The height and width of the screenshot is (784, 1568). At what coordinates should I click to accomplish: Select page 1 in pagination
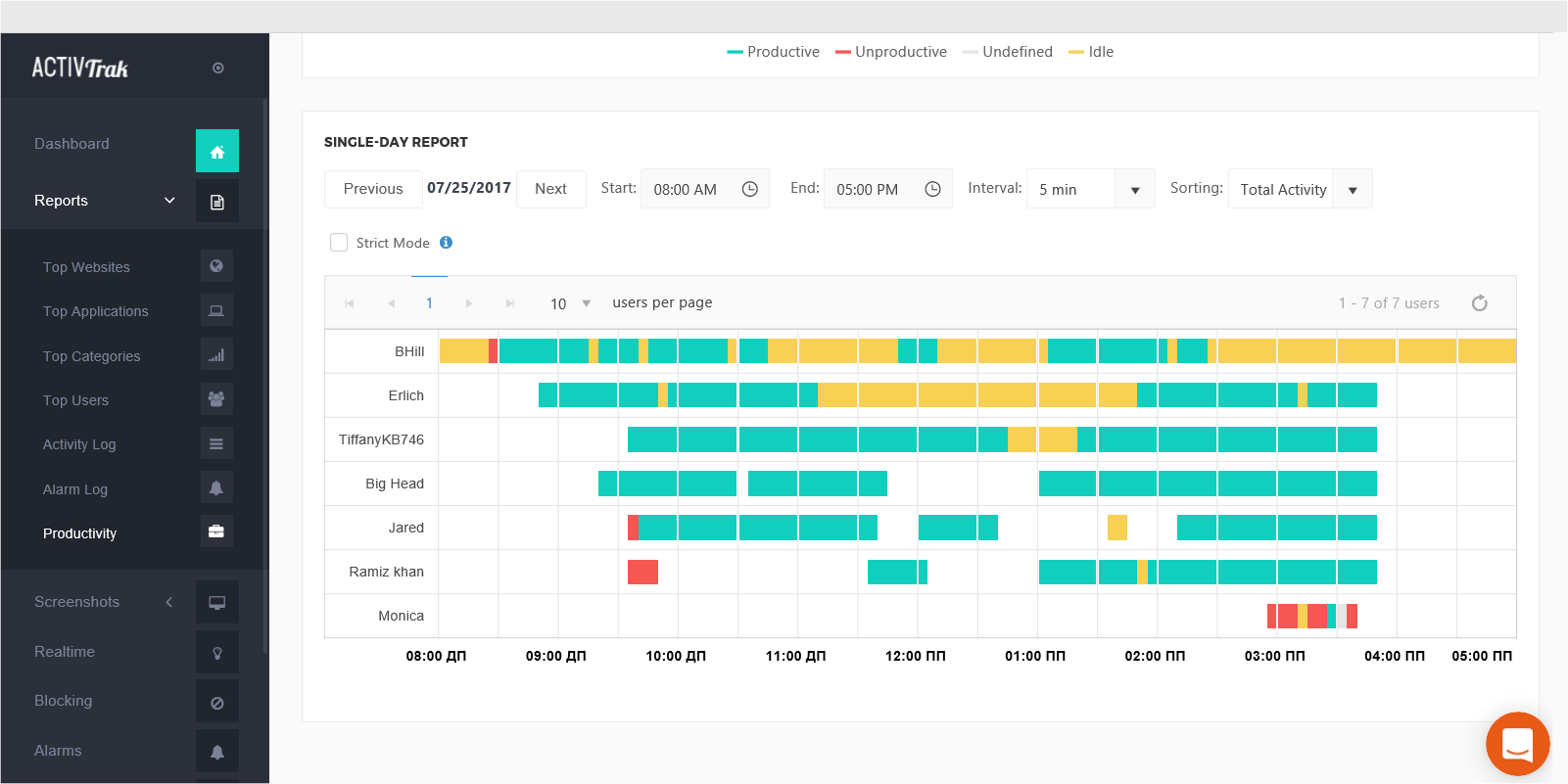pos(429,303)
